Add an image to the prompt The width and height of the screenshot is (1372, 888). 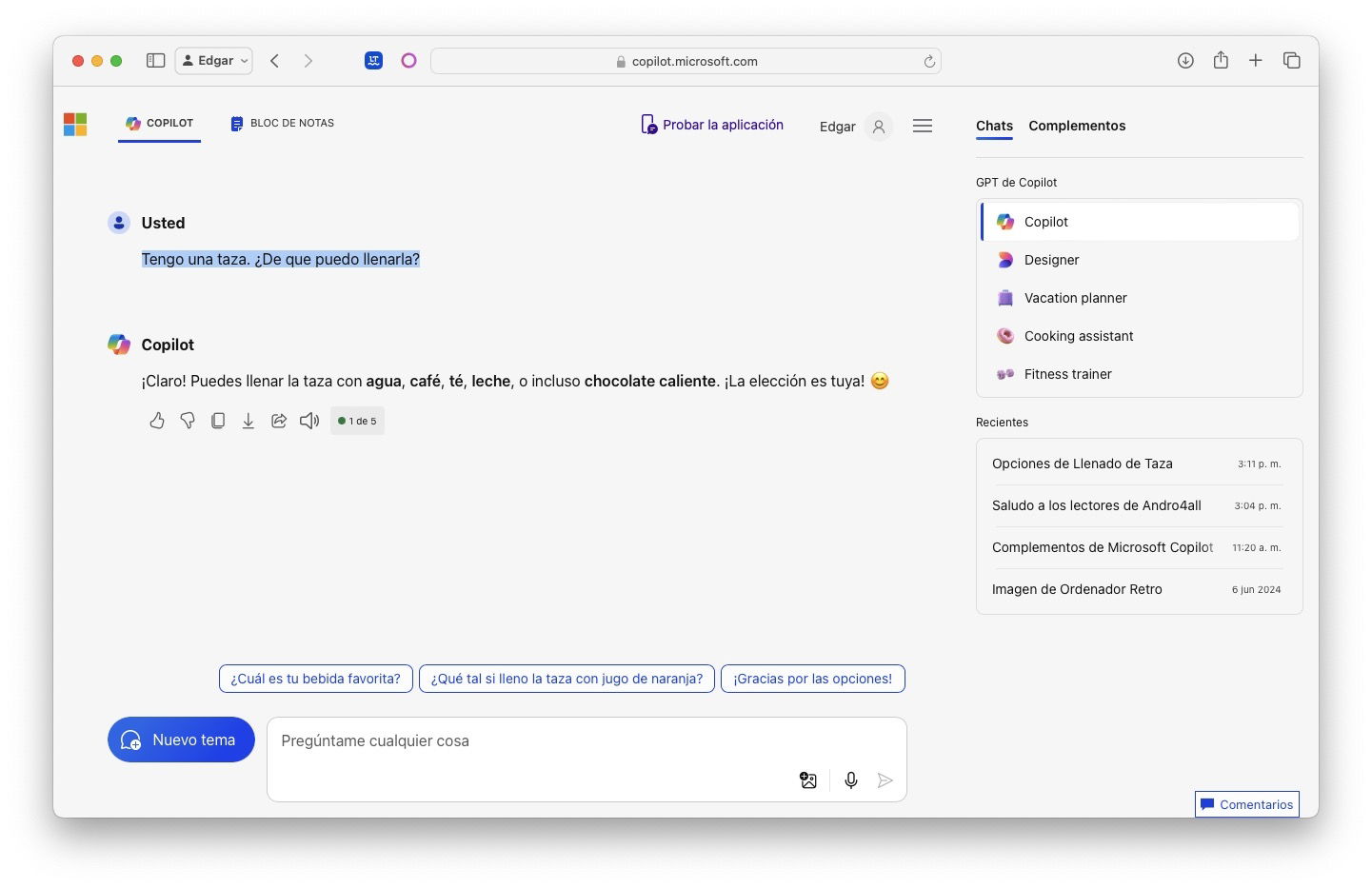click(x=808, y=780)
